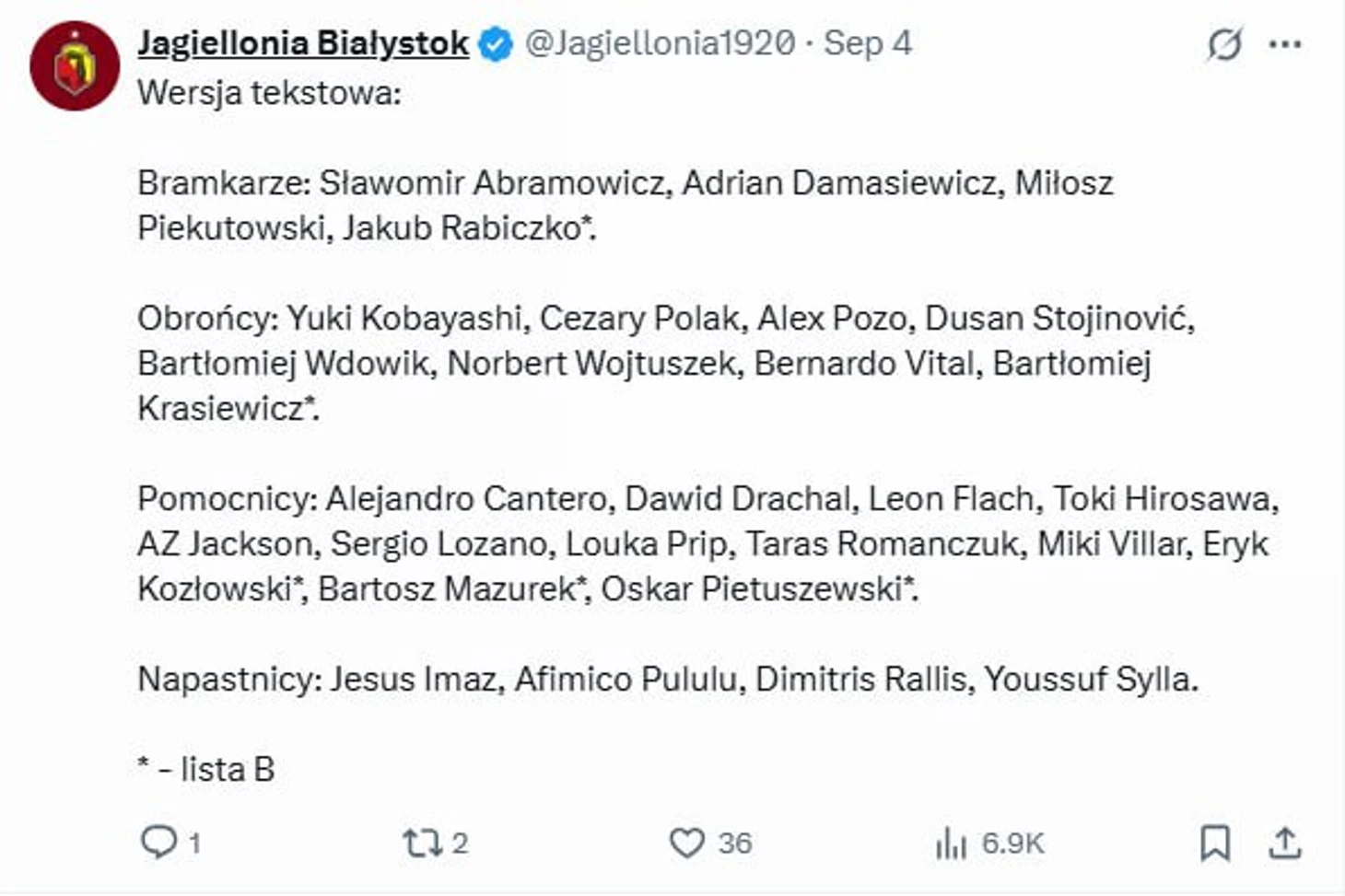Viewport: 1345px width, 896px height.
Task: Click the "Wersja tekstowa:" line
Action: [269, 93]
